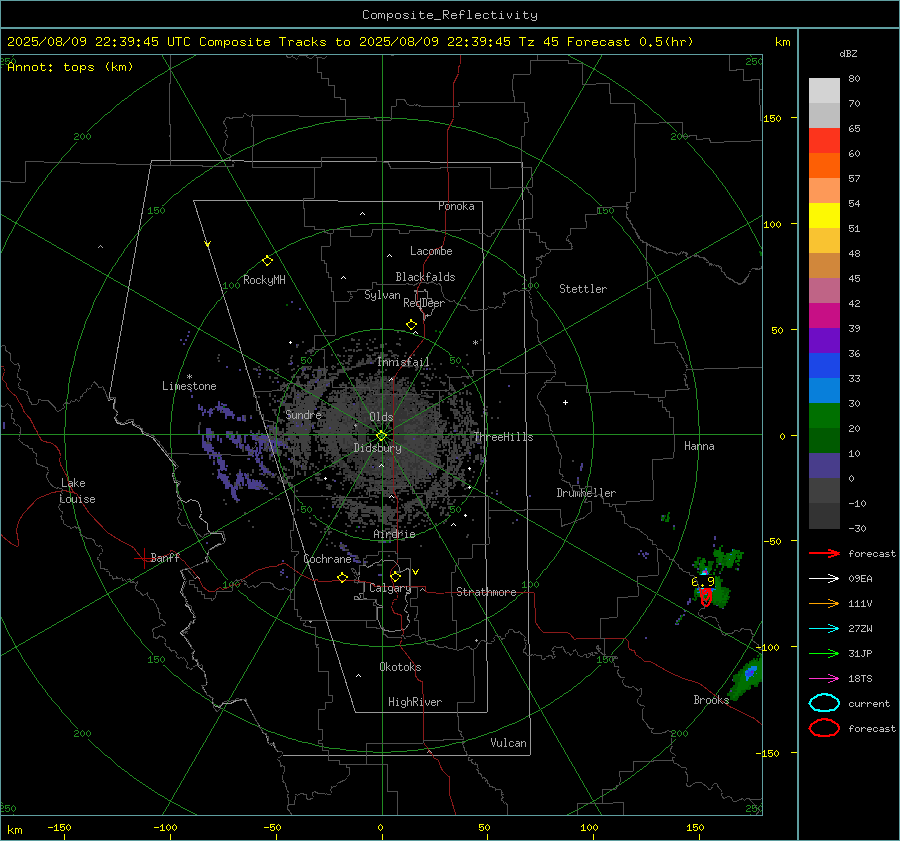This screenshot has width=900, height=841.
Task: Click the green 31JP arrow in the legend
Action: 824,653
